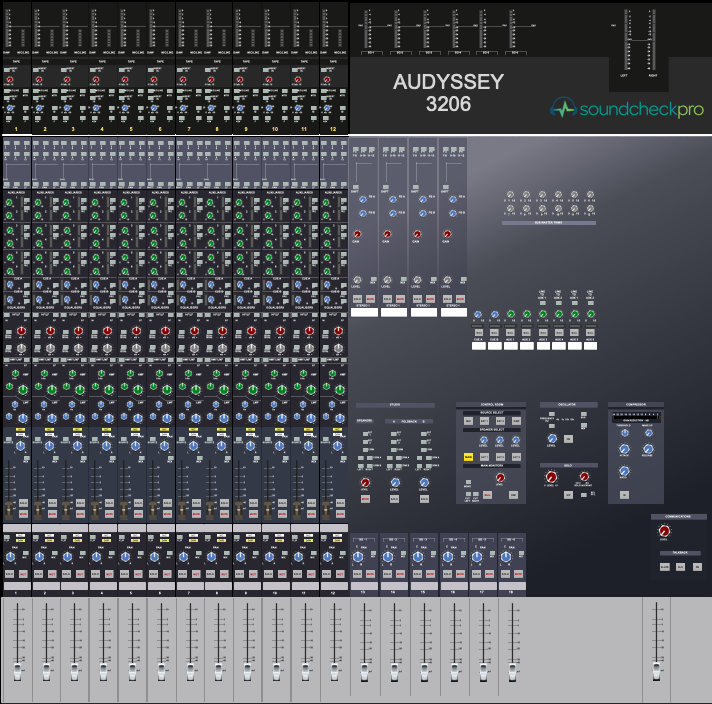Turn on the Oscillator ON button
The height and width of the screenshot is (704, 712).
[568, 438]
